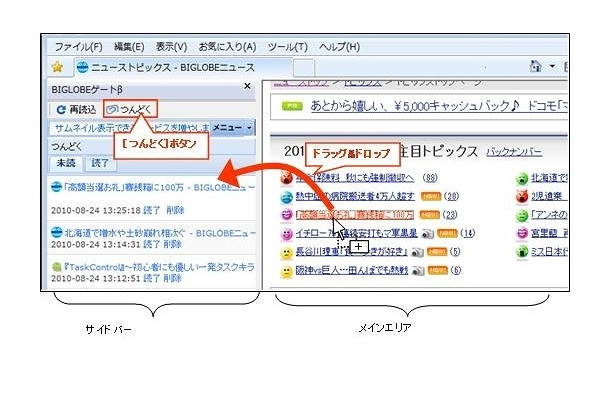This screenshot has width=610, height=400.
Task: Click 削除 for the 13:25:18 entry
Action: (x=175, y=210)
